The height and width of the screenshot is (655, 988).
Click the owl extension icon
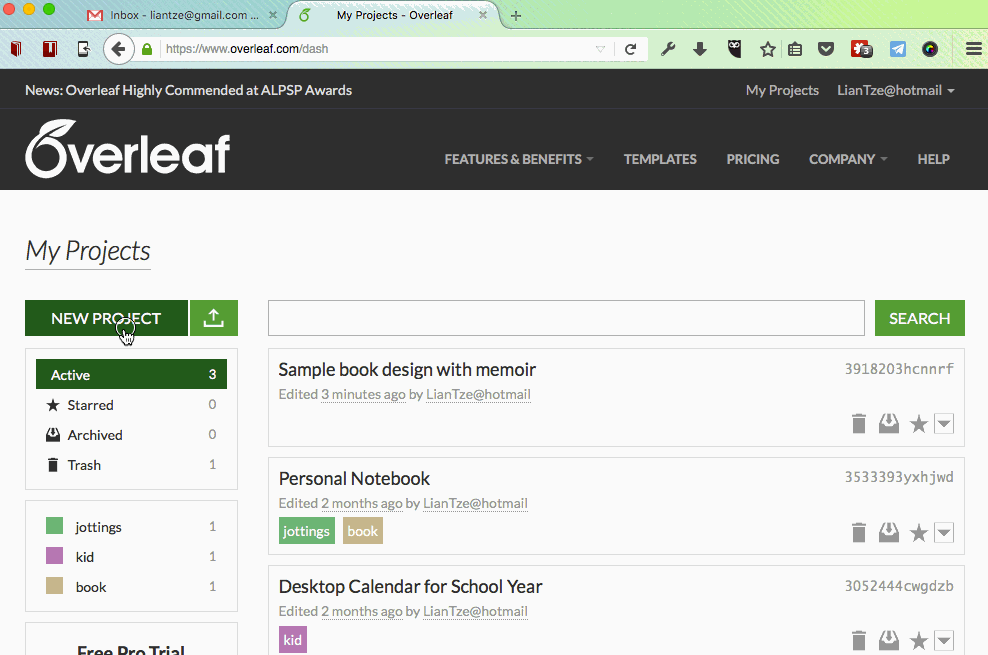pyautogui.click(x=734, y=48)
